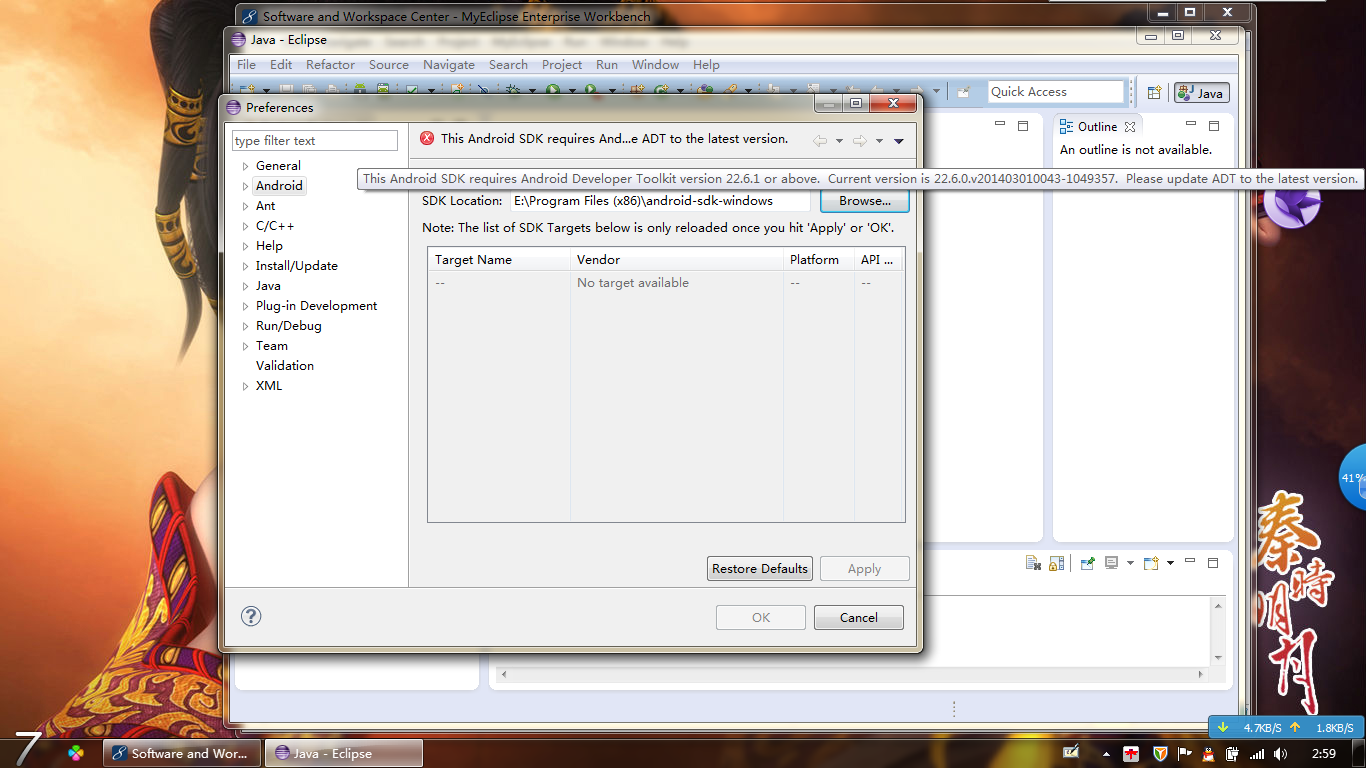Click the clear console icon in bottom panel
This screenshot has height=768, width=1366.
(x=1033, y=564)
